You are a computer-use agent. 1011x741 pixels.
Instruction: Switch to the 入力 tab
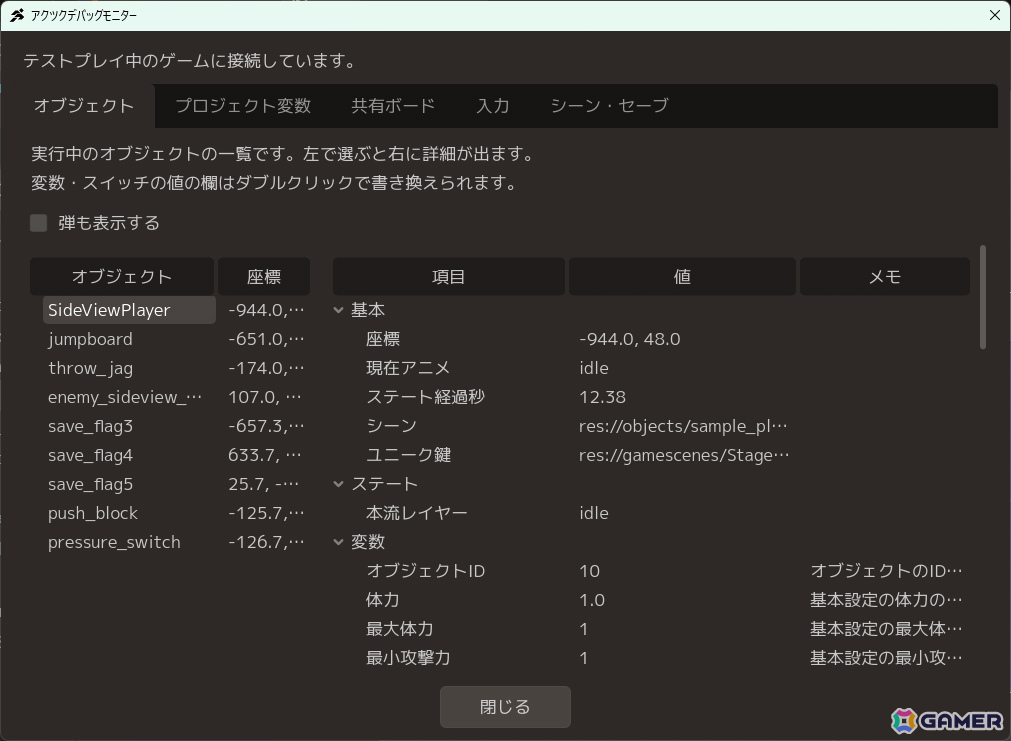(x=493, y=106)
